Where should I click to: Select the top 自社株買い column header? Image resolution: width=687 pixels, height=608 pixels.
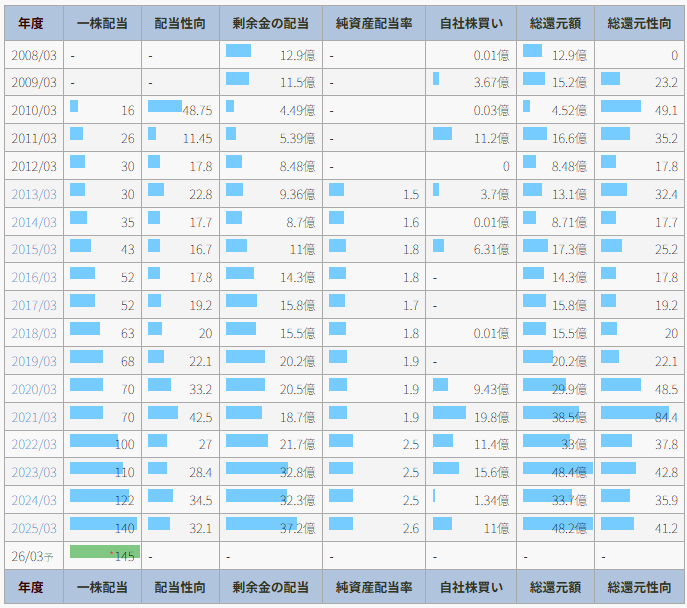point(471,24)
